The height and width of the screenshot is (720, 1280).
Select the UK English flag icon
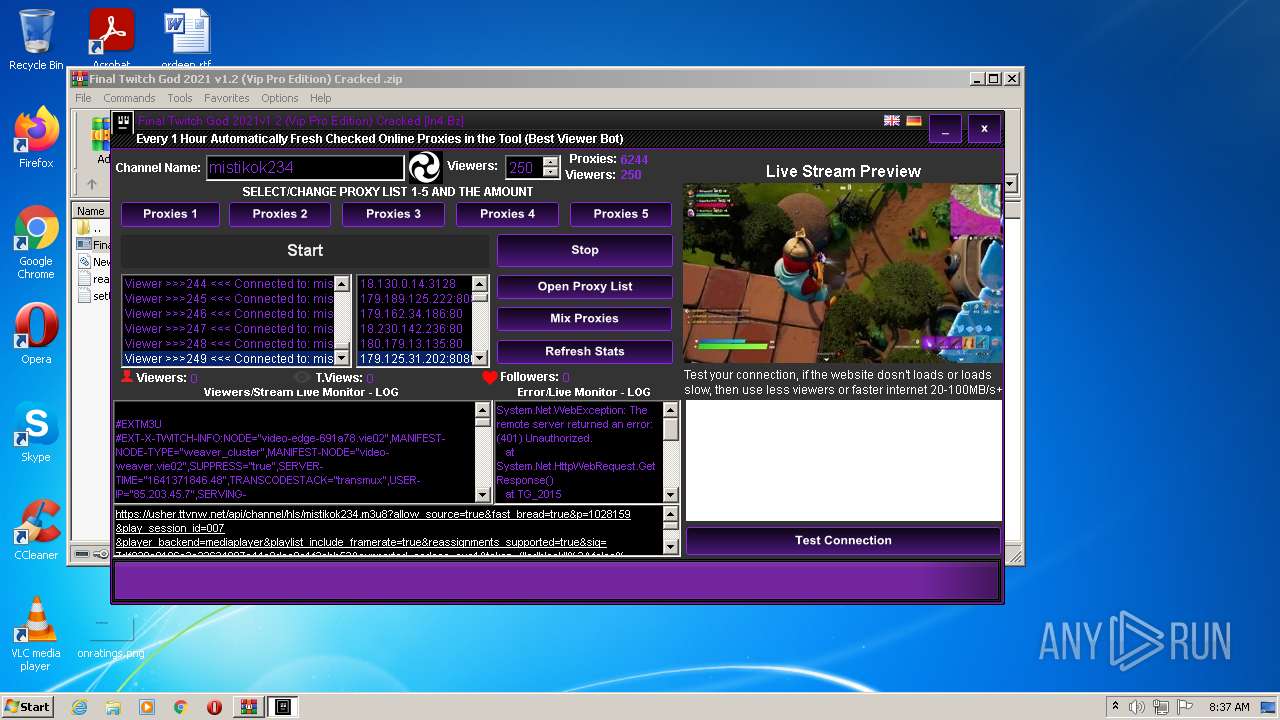[x=892, y=121]
